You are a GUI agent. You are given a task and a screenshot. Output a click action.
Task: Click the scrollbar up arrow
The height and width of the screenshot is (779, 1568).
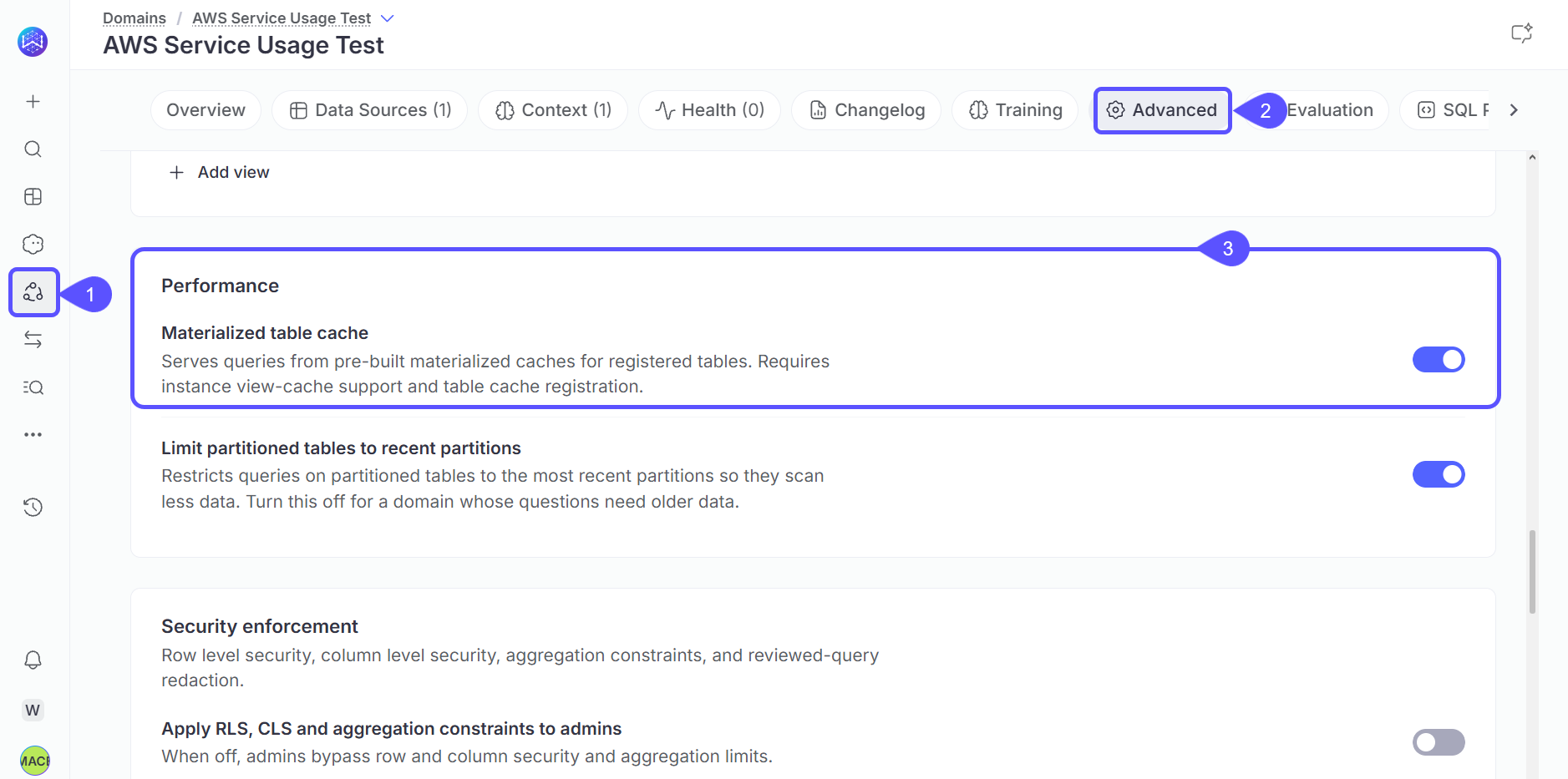1532,157
